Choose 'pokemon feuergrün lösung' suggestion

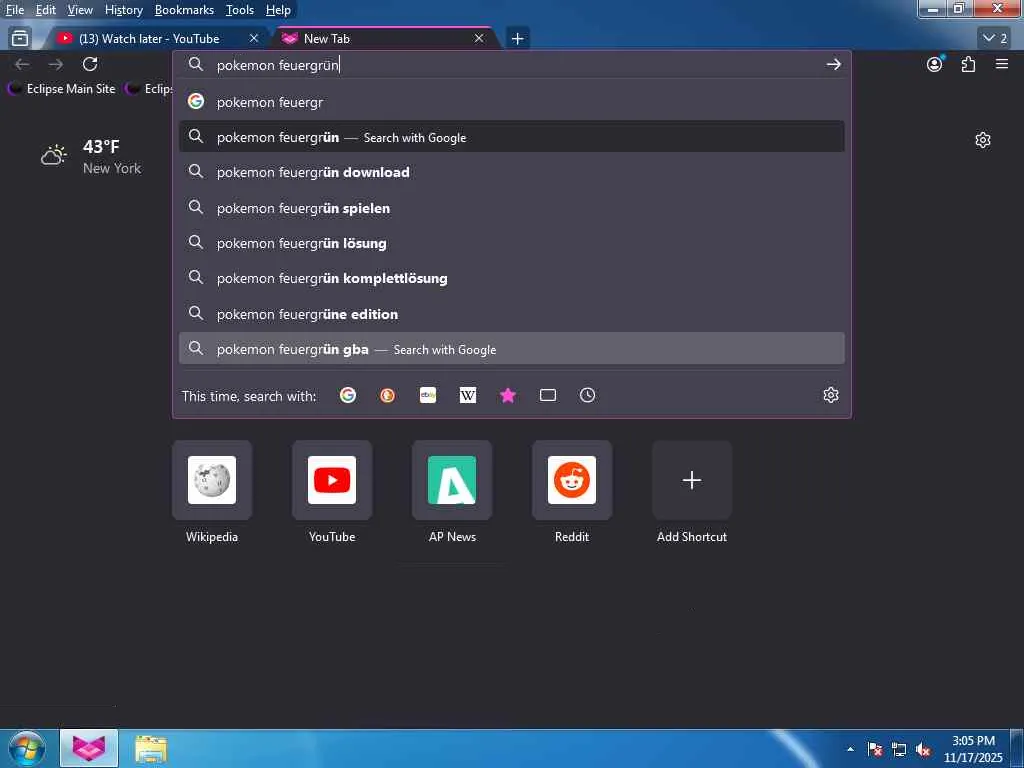pyautogui.click(x=511, y=243)
